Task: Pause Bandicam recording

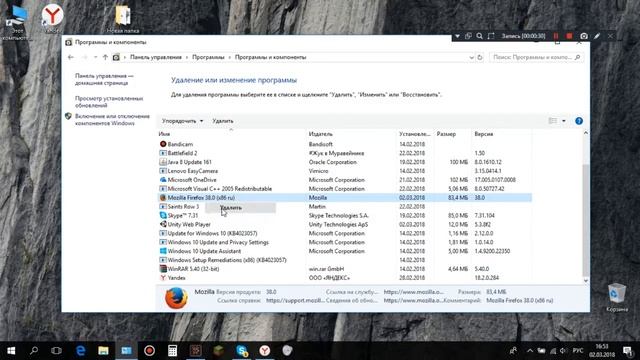Action: click(x=556, y=36)
